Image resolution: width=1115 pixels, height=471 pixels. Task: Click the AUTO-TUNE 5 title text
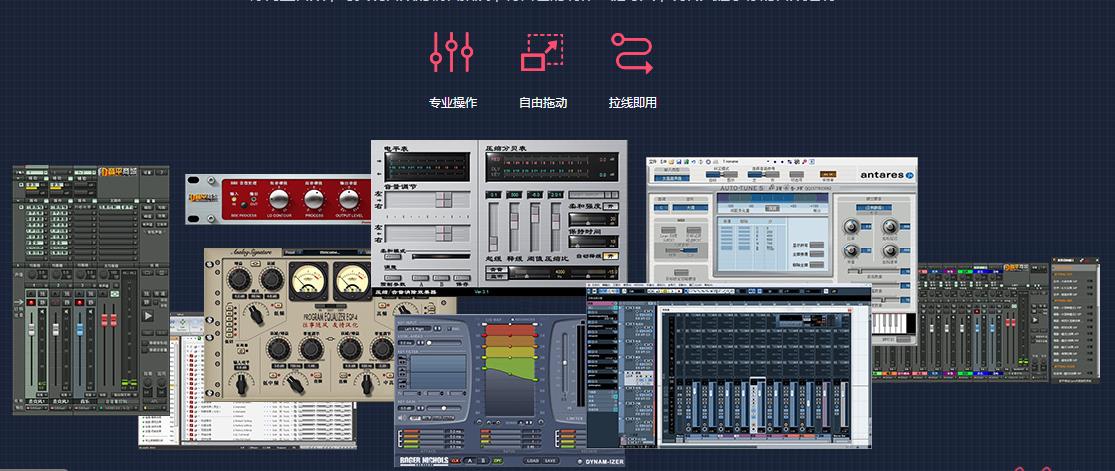point(744,189)
